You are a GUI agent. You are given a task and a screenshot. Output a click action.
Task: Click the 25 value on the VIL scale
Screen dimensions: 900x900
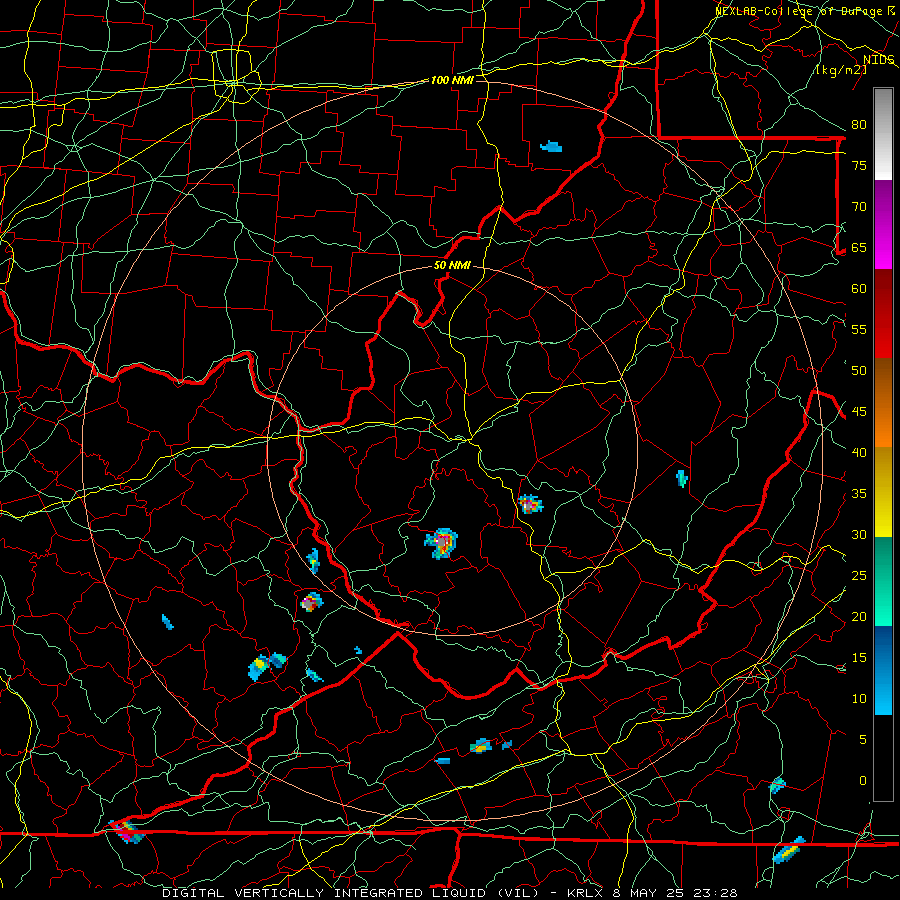(859, 576)
